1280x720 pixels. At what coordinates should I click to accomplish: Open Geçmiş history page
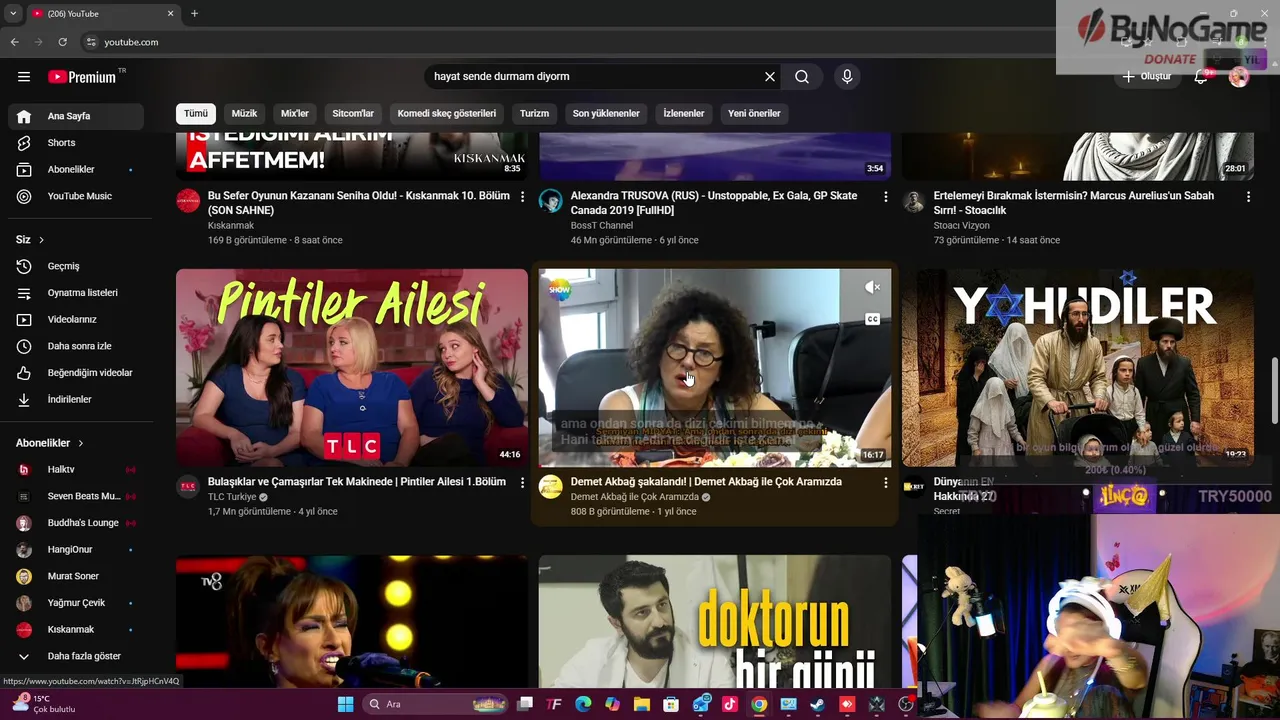[76, 266]
